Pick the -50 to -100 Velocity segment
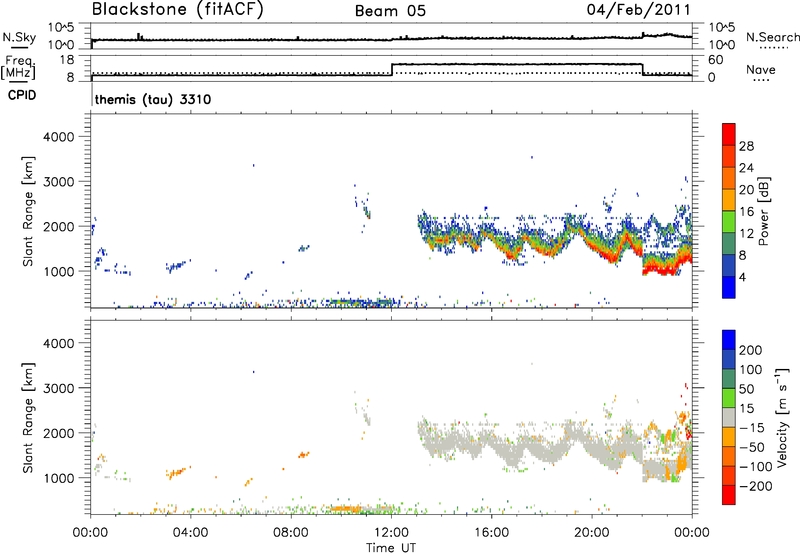Screen dimensions: 800x554 click(729, 456)
